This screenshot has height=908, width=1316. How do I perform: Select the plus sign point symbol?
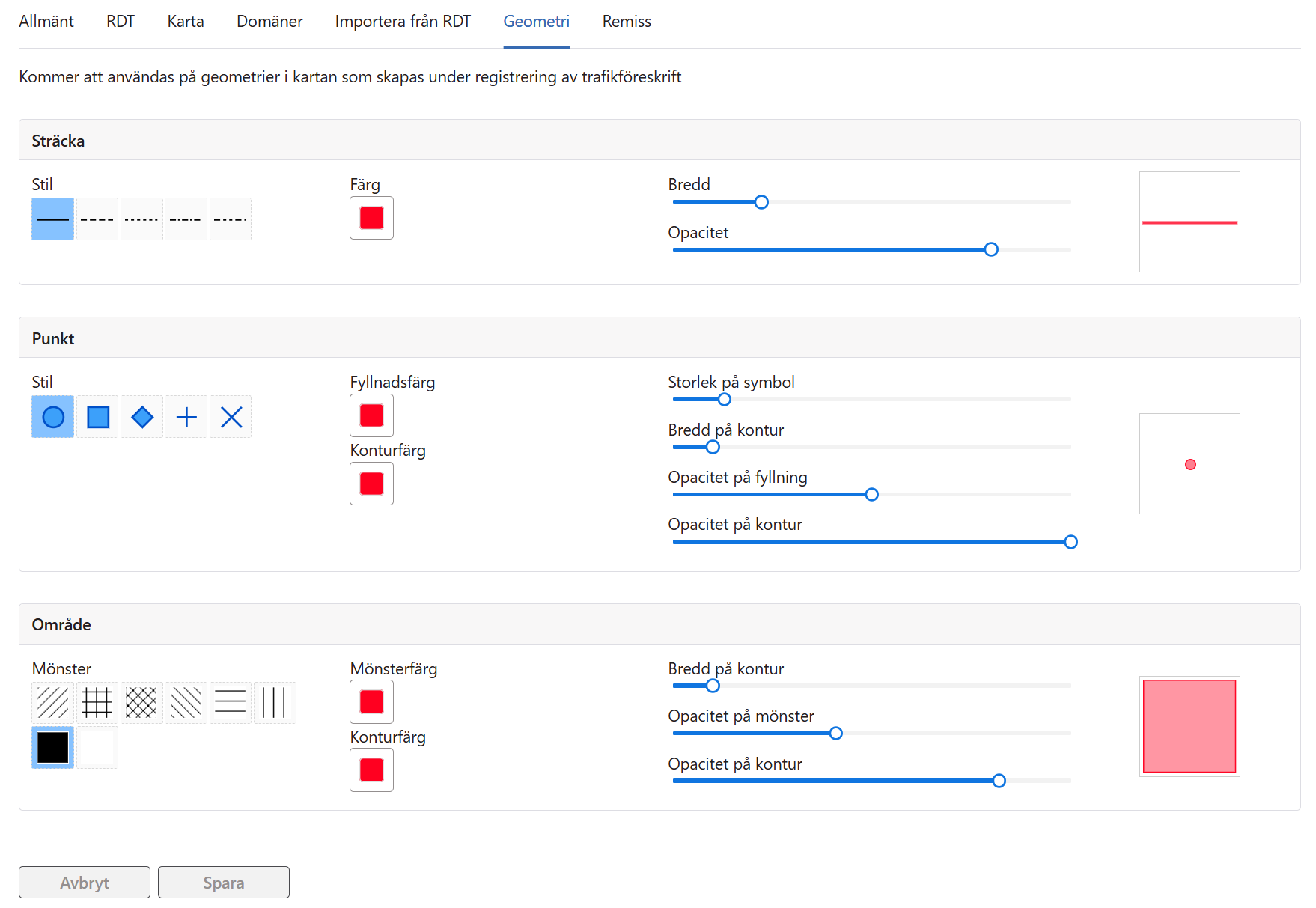point(186,417)
